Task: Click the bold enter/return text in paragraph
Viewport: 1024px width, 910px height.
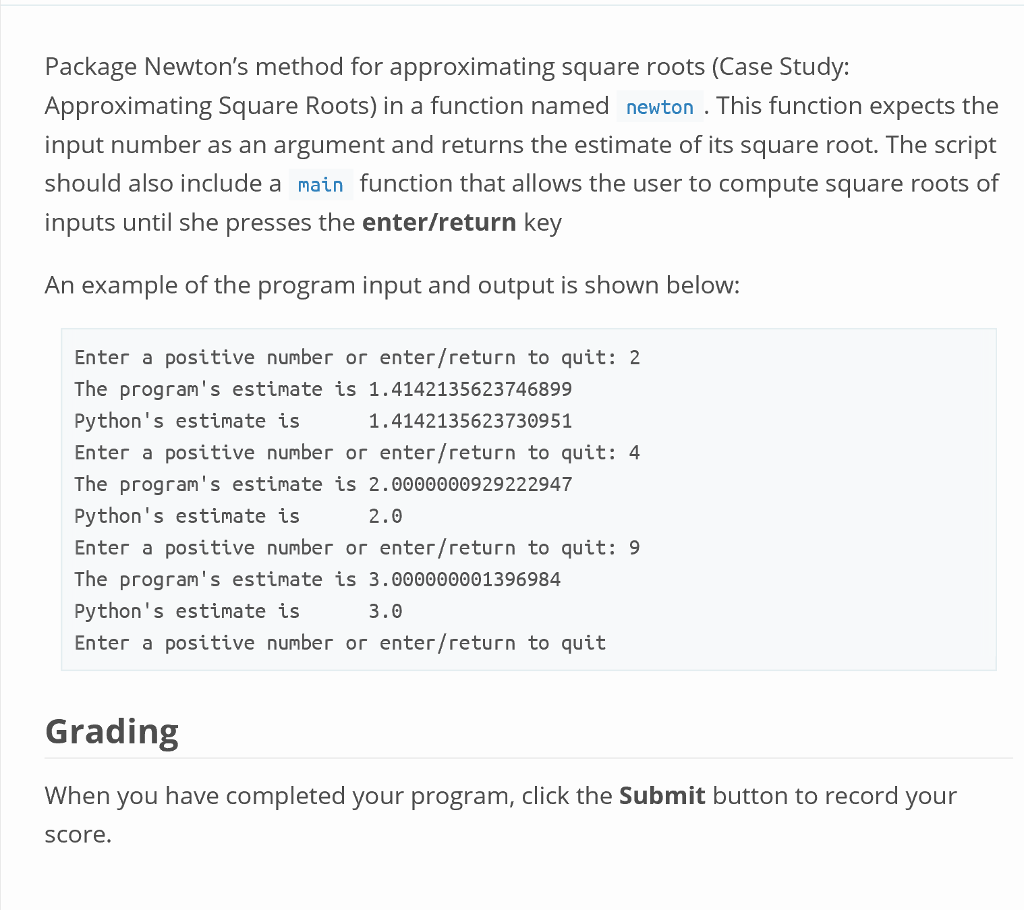Action: coord(439,223)
